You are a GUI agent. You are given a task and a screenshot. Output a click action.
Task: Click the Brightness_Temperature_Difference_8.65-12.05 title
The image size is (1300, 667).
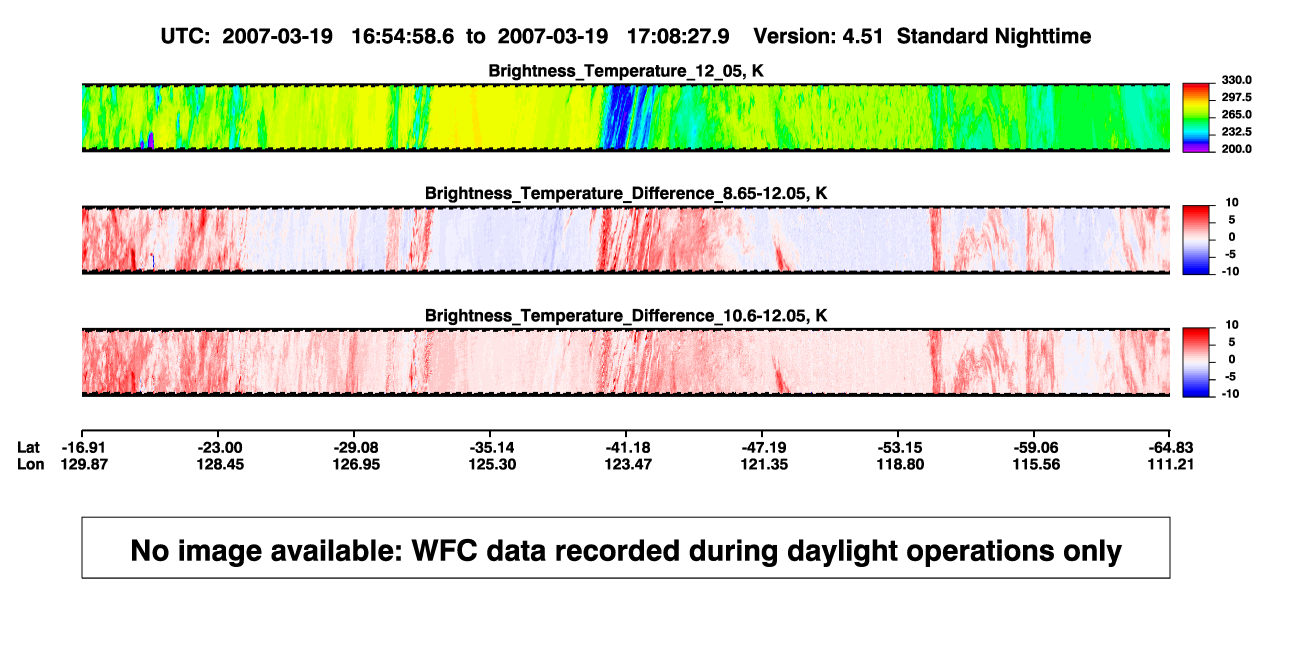pos(626,193)
